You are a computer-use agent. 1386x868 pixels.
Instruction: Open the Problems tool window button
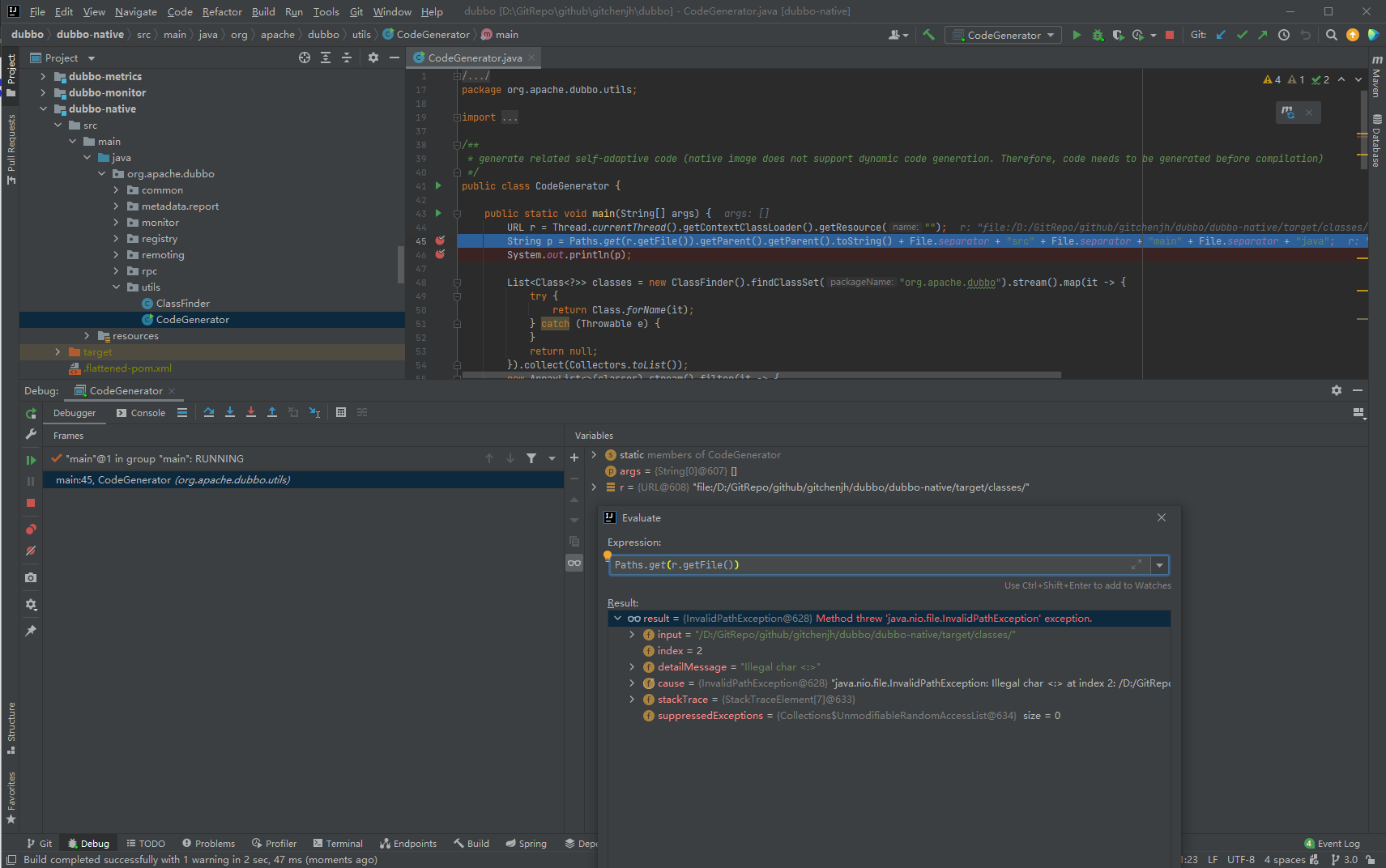pyautogui.click(x=208, y=844)
